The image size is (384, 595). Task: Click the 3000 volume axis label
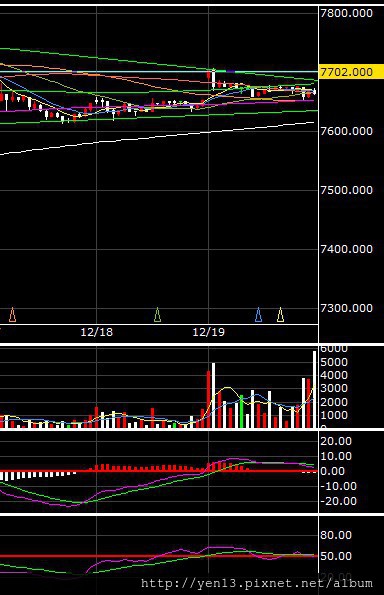pyautogui.click(x=334, y=389)
